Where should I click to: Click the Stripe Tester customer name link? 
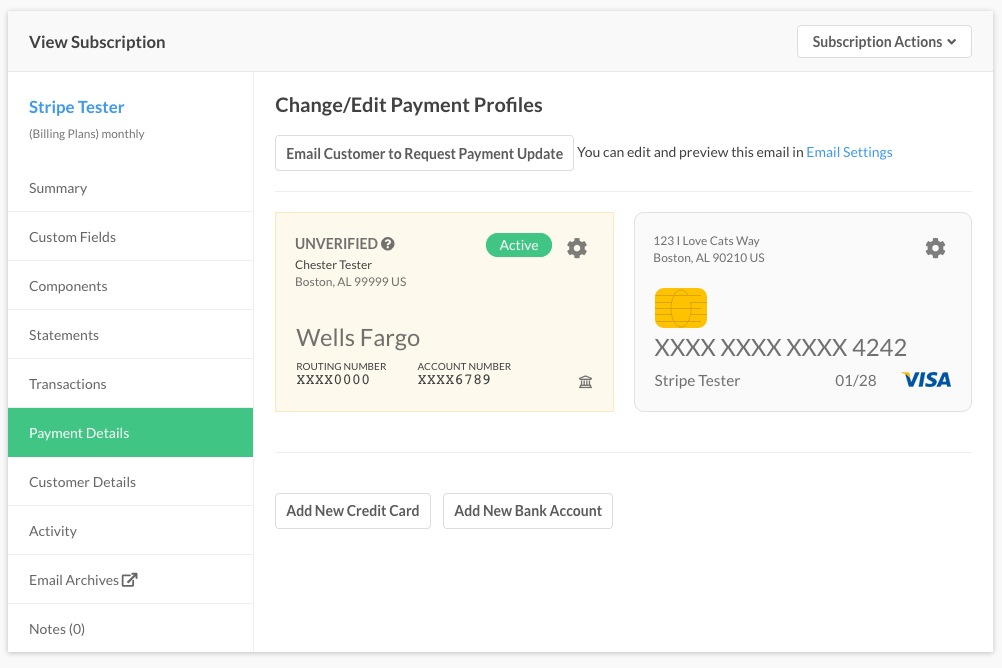pyautogui.click(x=77, y=107)
